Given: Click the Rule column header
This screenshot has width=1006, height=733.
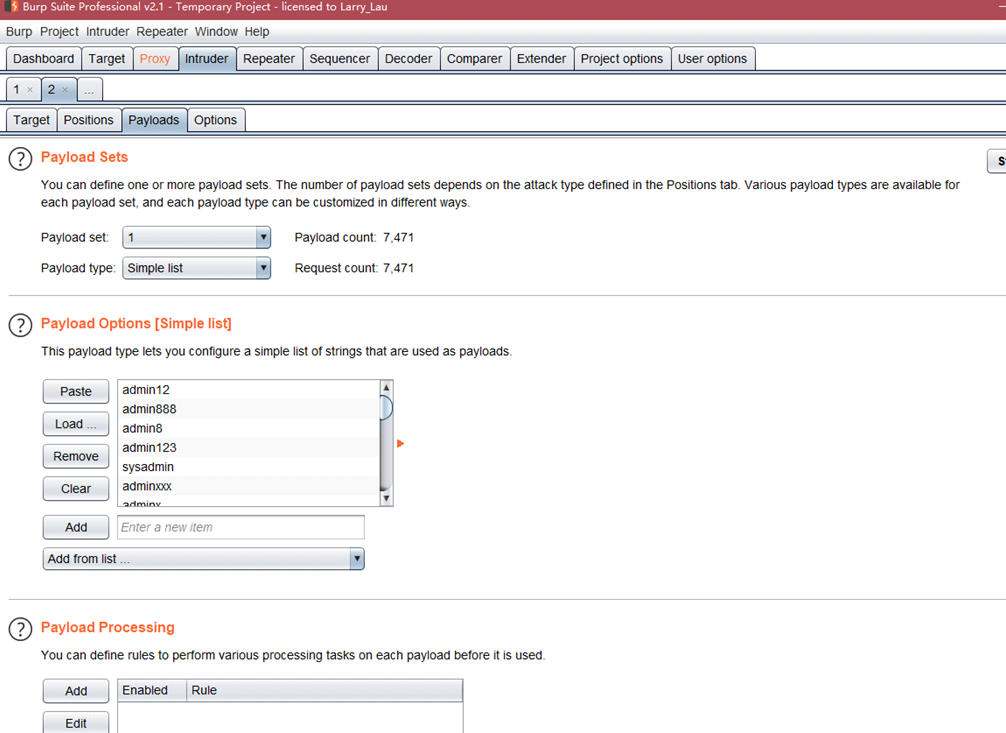Looking at the screenshot, I should pyautogui.click(x=324, y=691).
